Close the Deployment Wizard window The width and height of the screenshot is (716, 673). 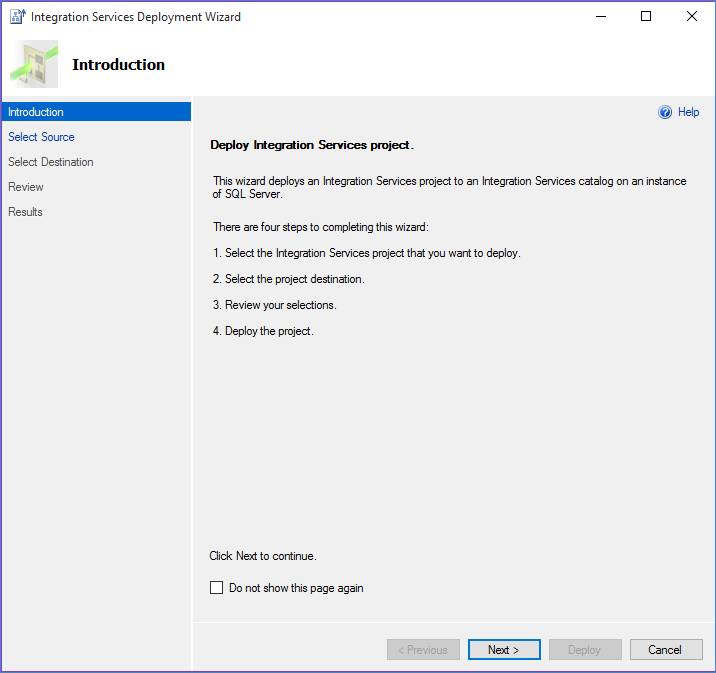(691, 16)
